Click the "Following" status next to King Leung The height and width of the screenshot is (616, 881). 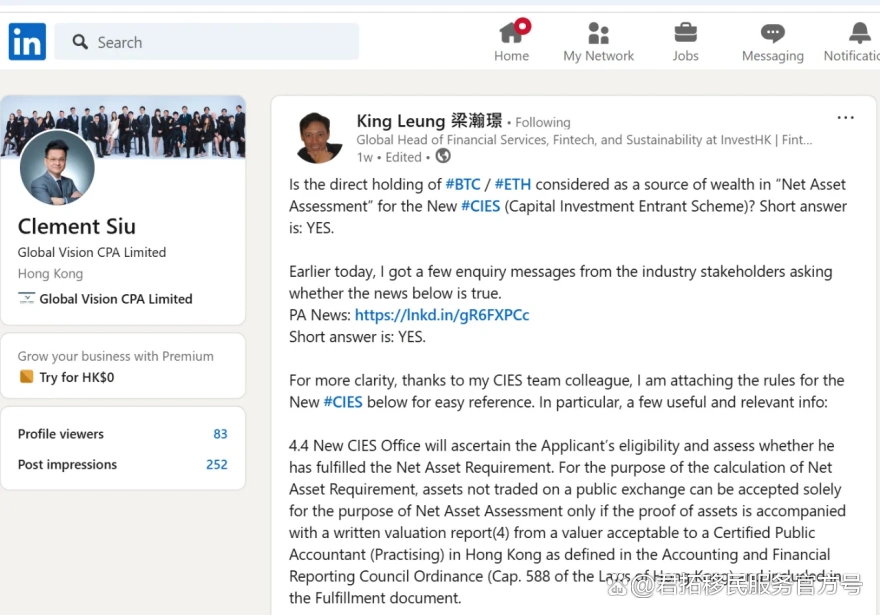[543, 123]
